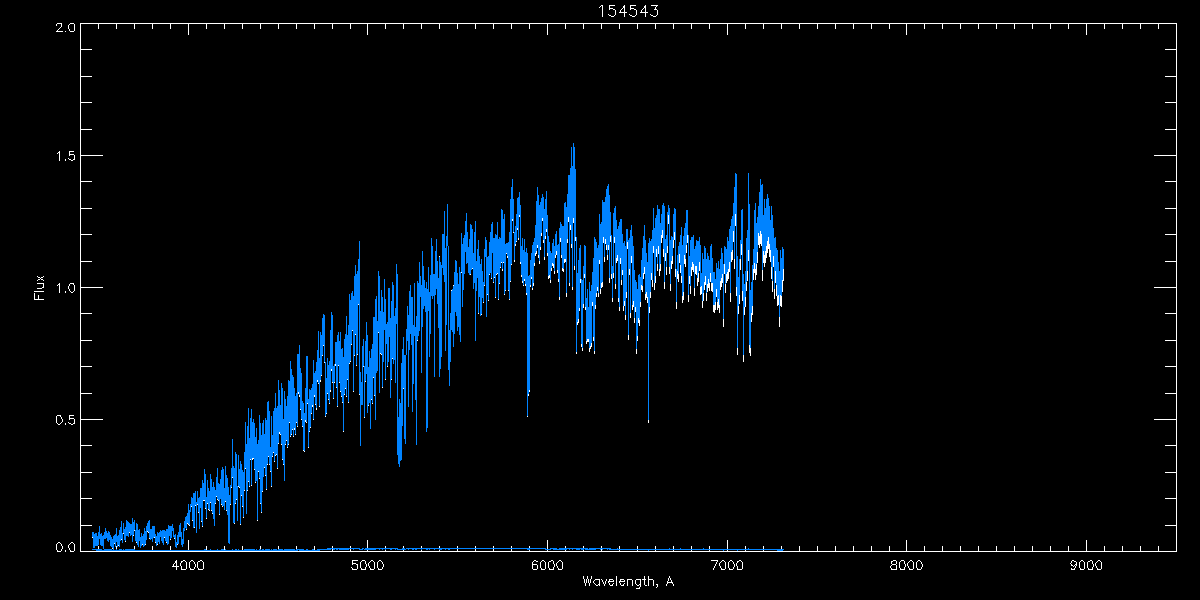
Task: Click the "Wavelength, A" x-axis label
Action: pyautogui.click(x=627, y=582)
